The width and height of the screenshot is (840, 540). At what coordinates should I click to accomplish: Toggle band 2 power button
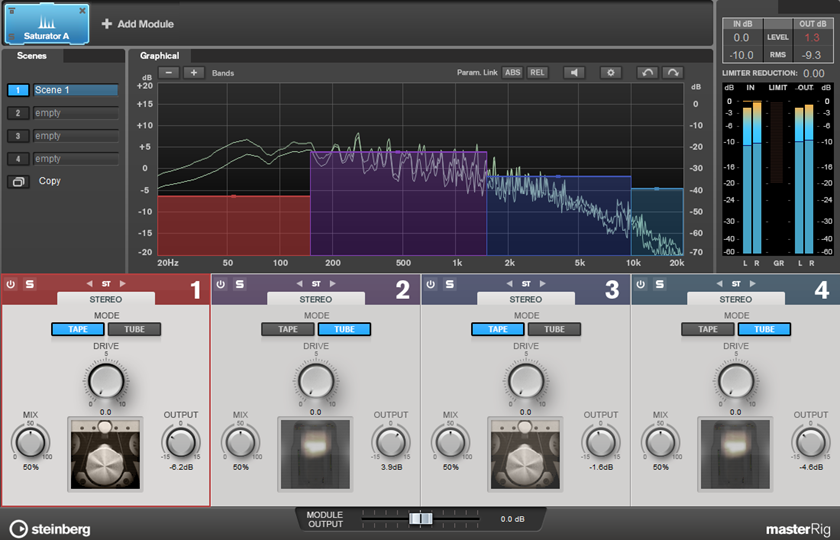pyautogui.click(x=221, y=284)
